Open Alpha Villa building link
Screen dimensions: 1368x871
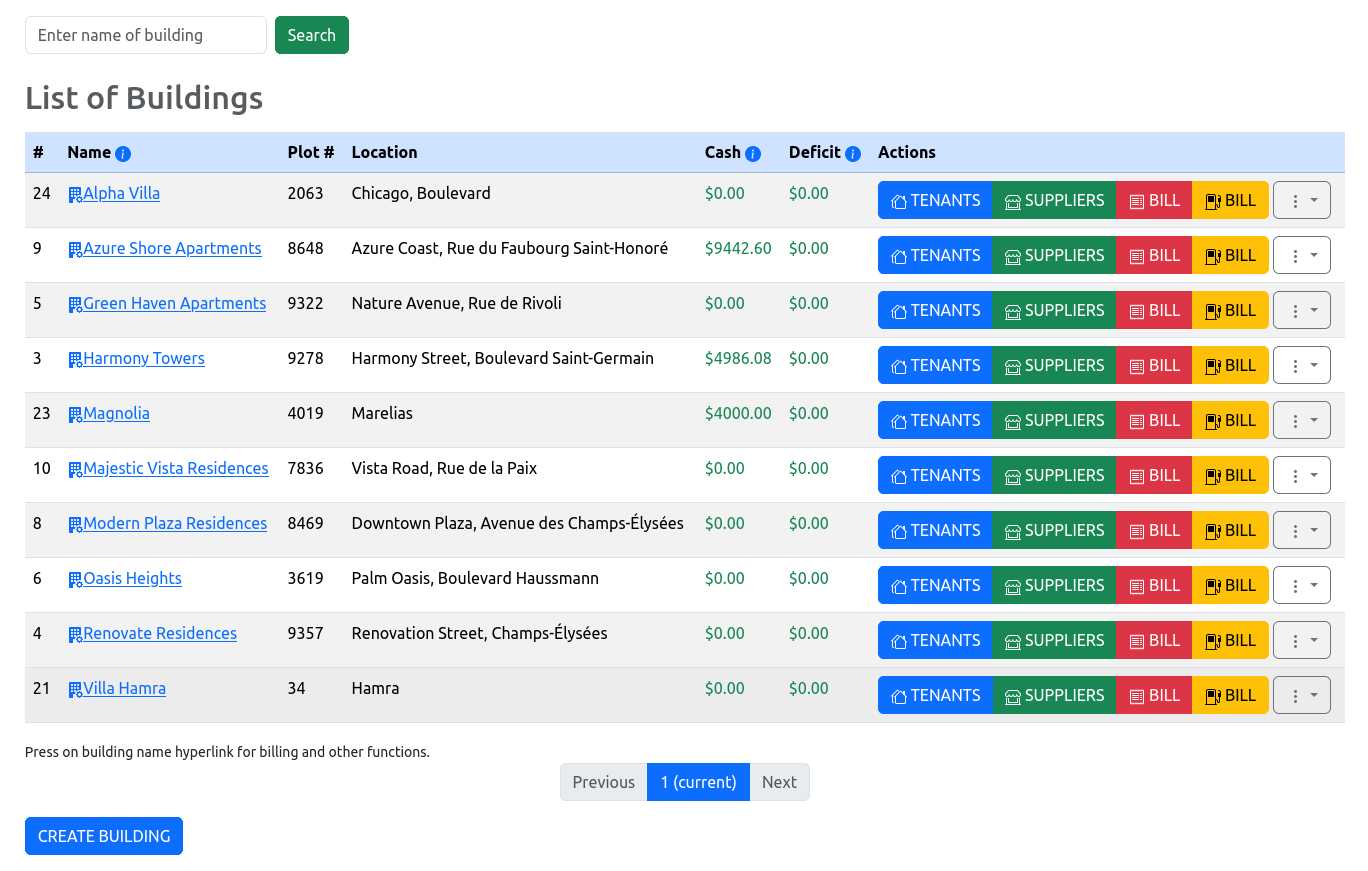coord(121,193)
